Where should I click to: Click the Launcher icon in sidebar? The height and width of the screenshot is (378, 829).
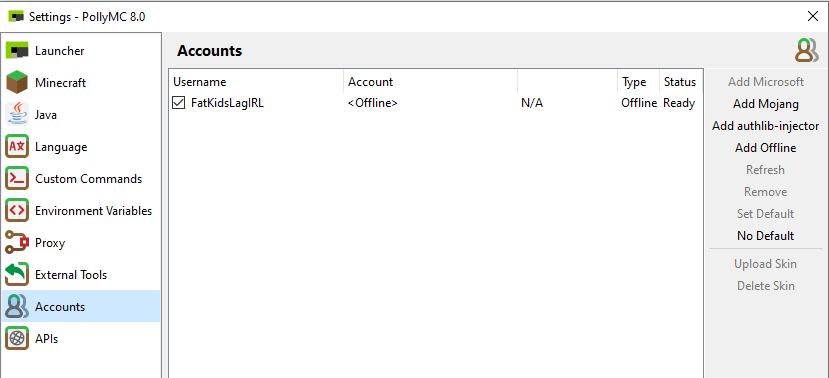(16, 51)
